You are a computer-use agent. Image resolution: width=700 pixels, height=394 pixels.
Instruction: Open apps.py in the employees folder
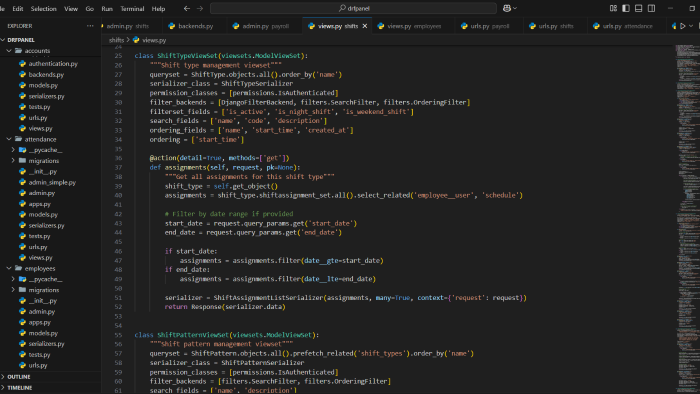pos(50,322)
